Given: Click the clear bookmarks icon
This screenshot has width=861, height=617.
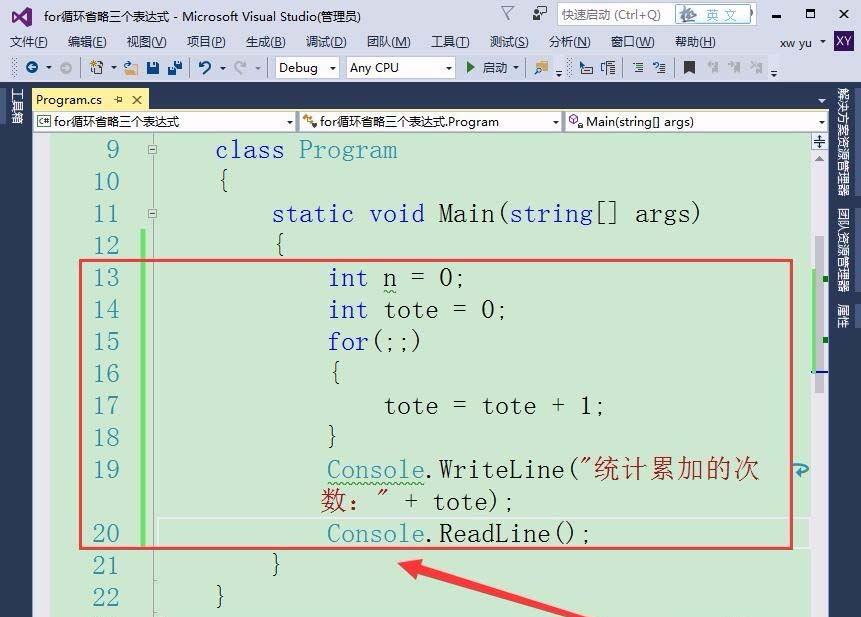Looking at the screenshot, I should point(756,68).
